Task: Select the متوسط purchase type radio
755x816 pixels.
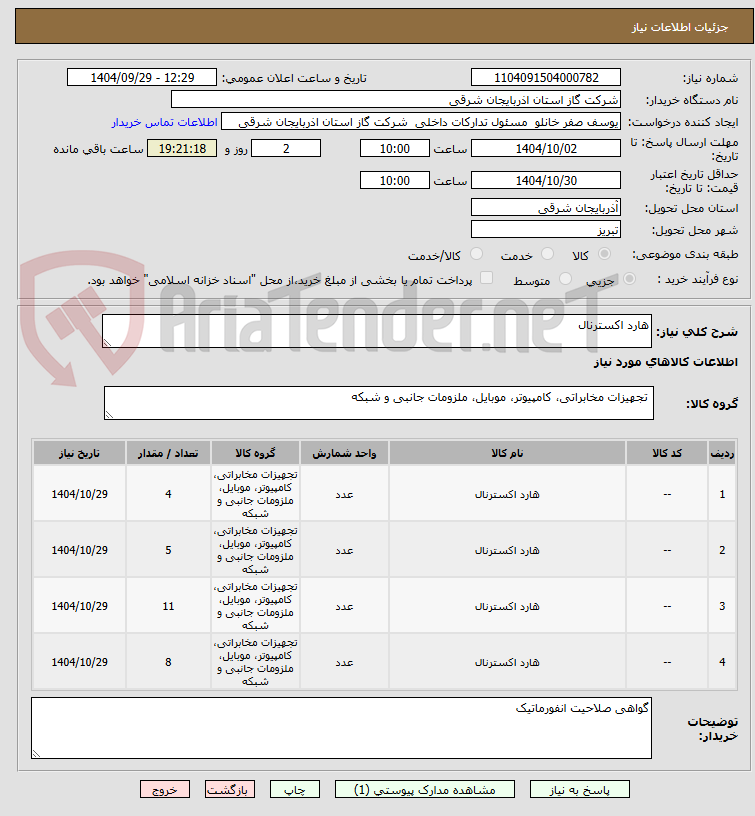Action: point(566,279)
